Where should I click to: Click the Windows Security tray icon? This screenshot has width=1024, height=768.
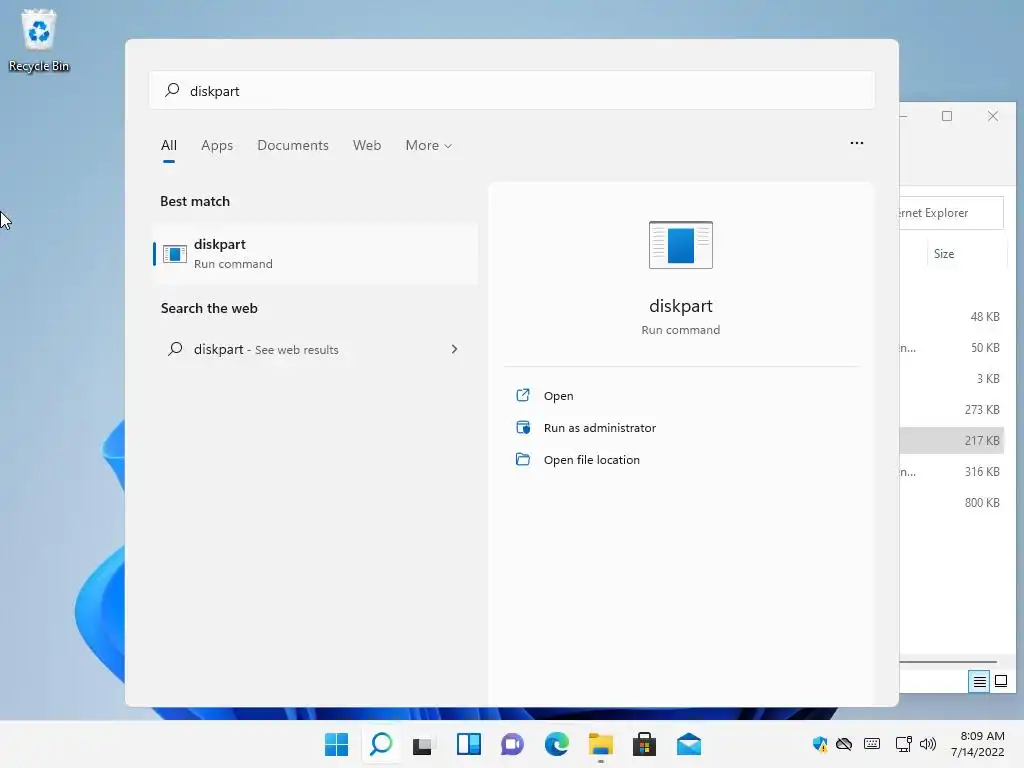820,744
